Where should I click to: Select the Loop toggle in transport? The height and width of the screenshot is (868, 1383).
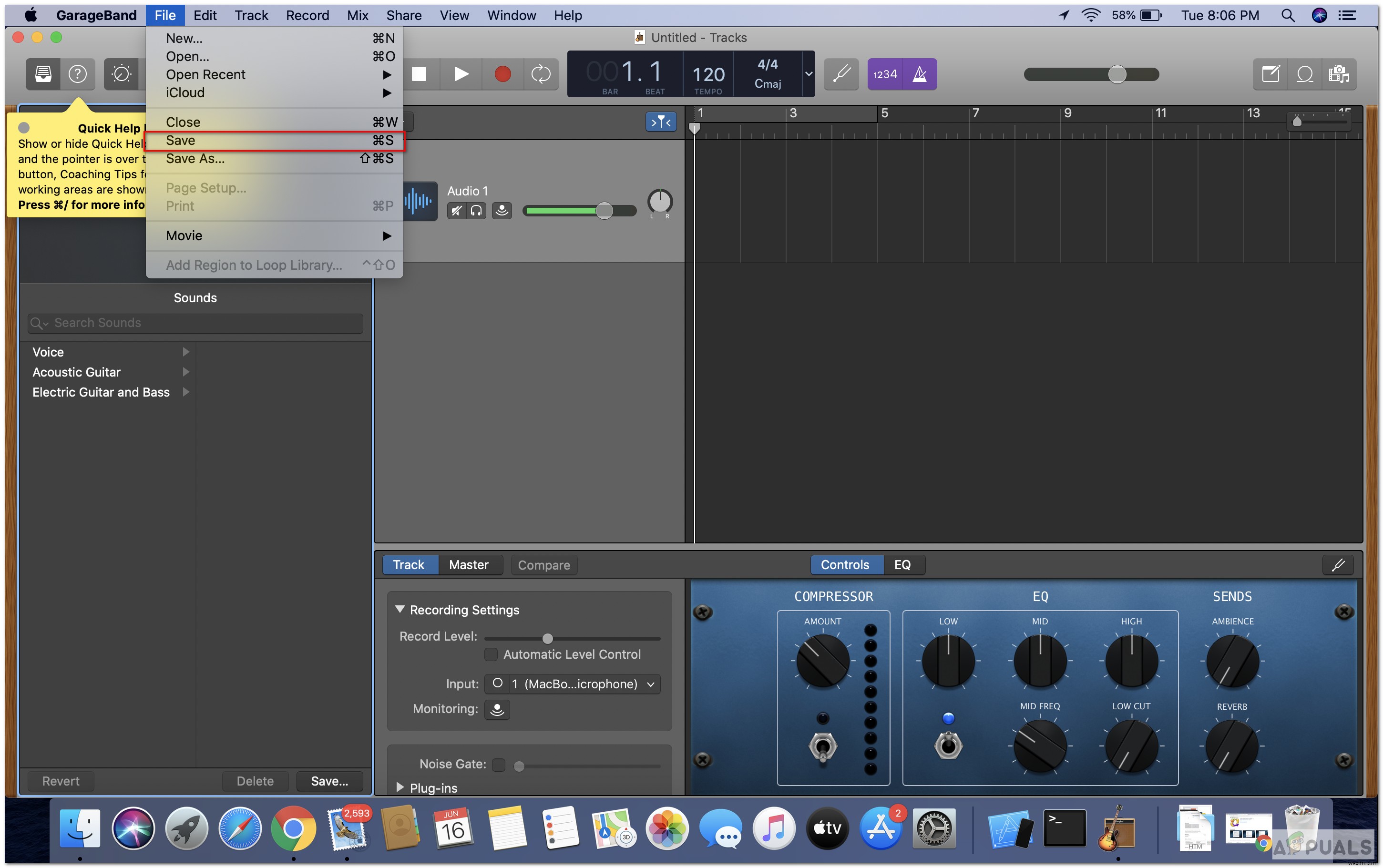pyautogui.click(x=540, y=73)
